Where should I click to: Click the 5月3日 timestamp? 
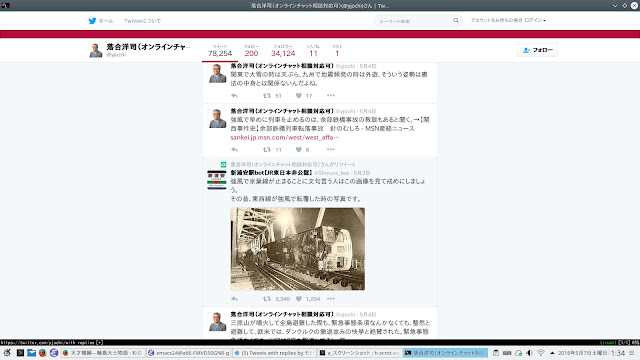[x=362, y=173]
